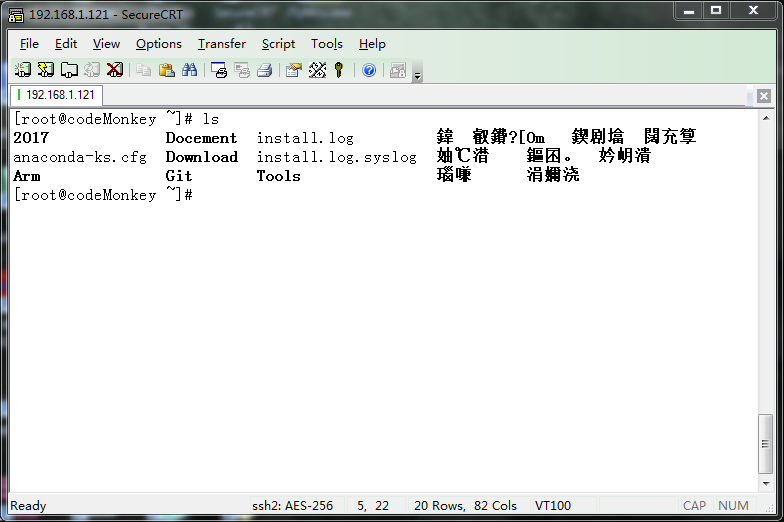Click the greyed session lock icon

point(398,70)
